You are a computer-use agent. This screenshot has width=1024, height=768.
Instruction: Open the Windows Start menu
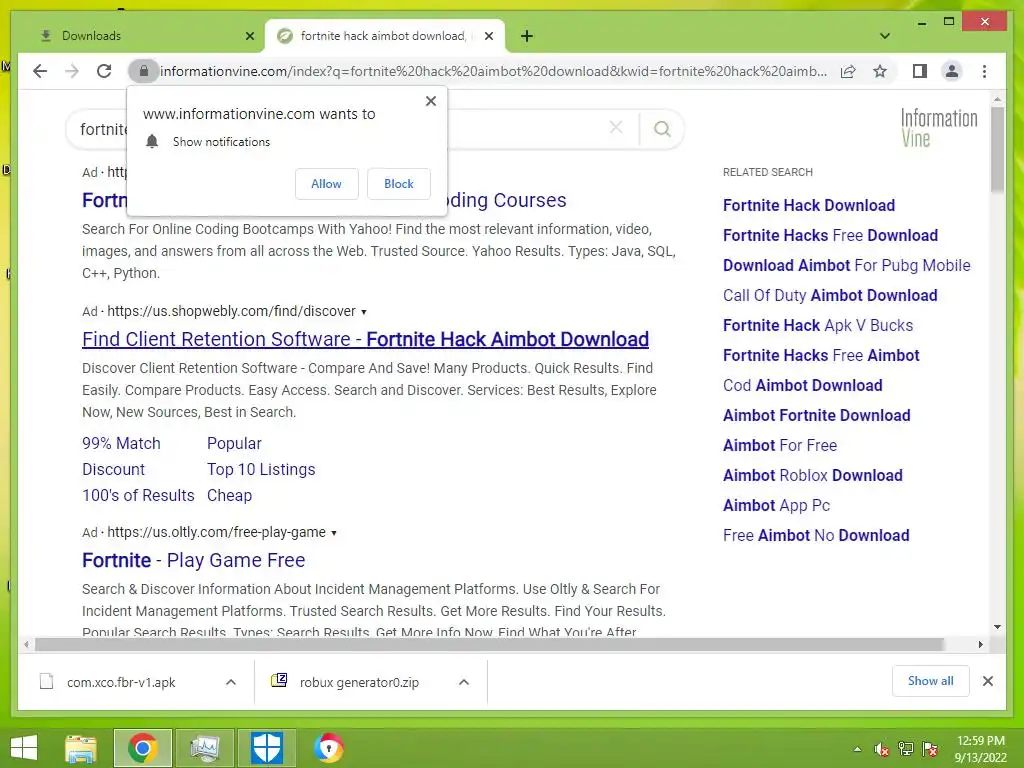tap(24, 748)
